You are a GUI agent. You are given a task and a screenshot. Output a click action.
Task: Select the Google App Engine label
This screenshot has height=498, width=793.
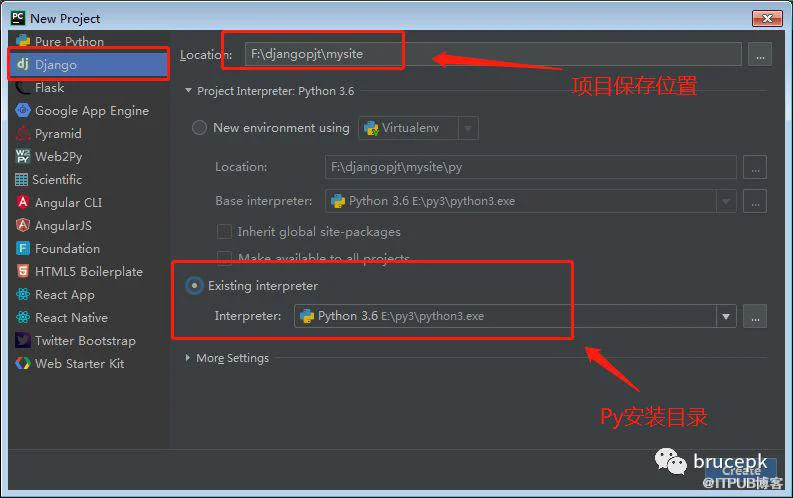(92, 111)
